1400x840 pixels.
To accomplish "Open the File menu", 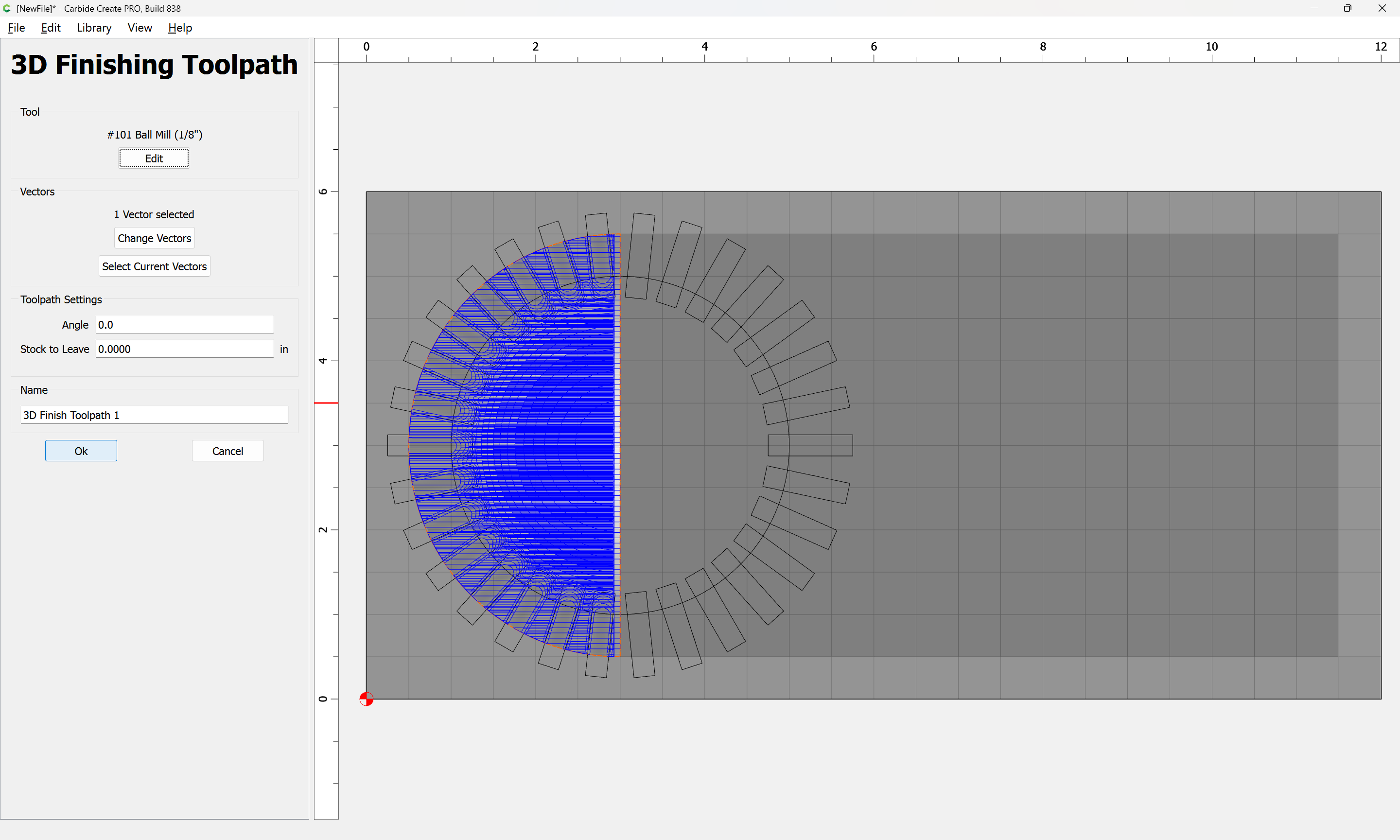I will (16, 28).
